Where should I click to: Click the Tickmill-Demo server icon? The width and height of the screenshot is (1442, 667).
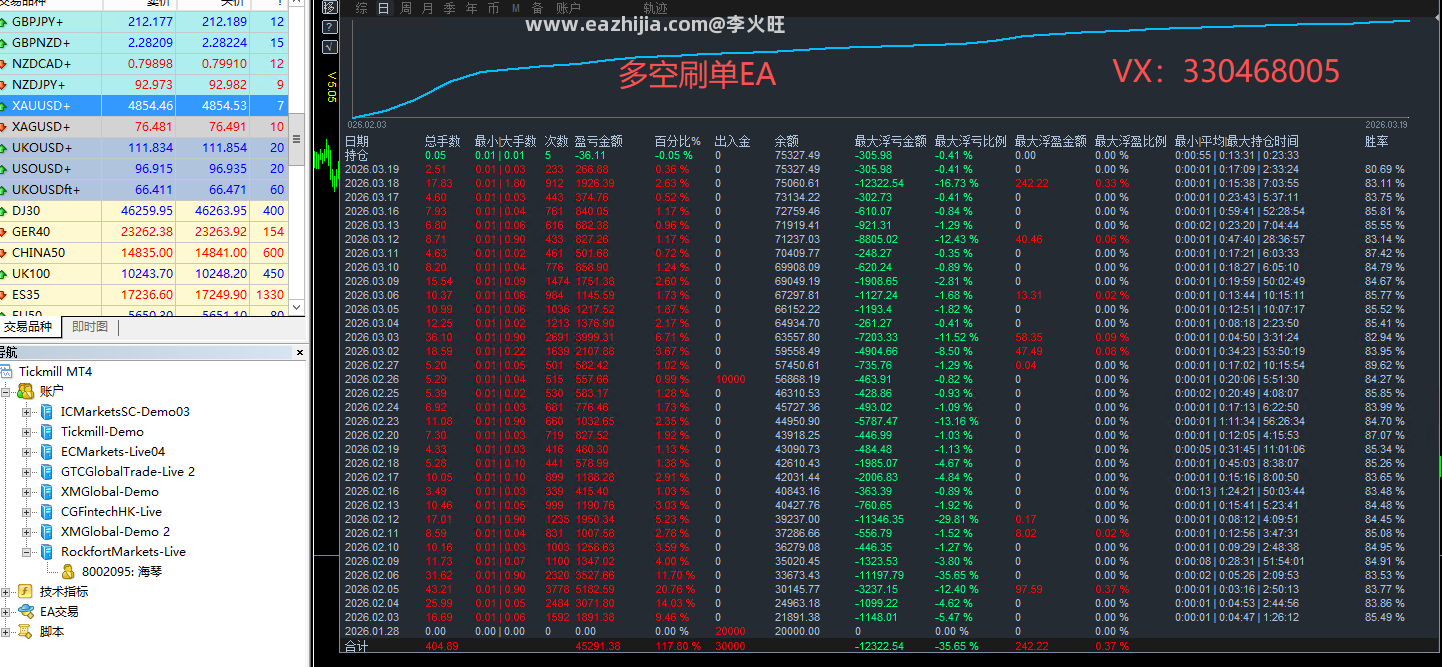(x=46, y=432)
